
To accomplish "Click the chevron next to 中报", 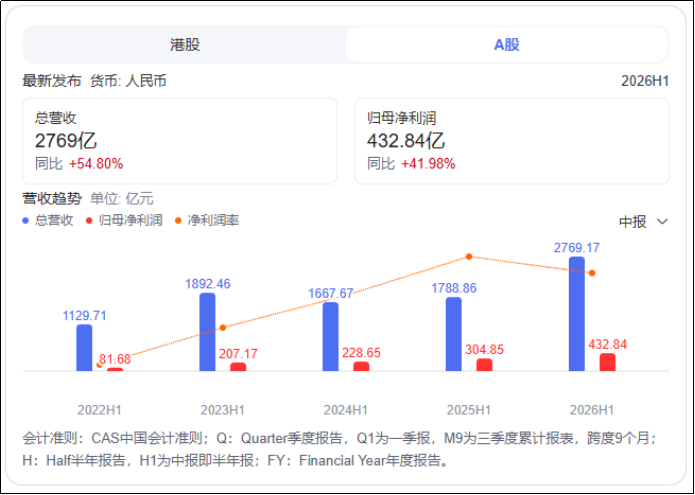I will (662, 222).
